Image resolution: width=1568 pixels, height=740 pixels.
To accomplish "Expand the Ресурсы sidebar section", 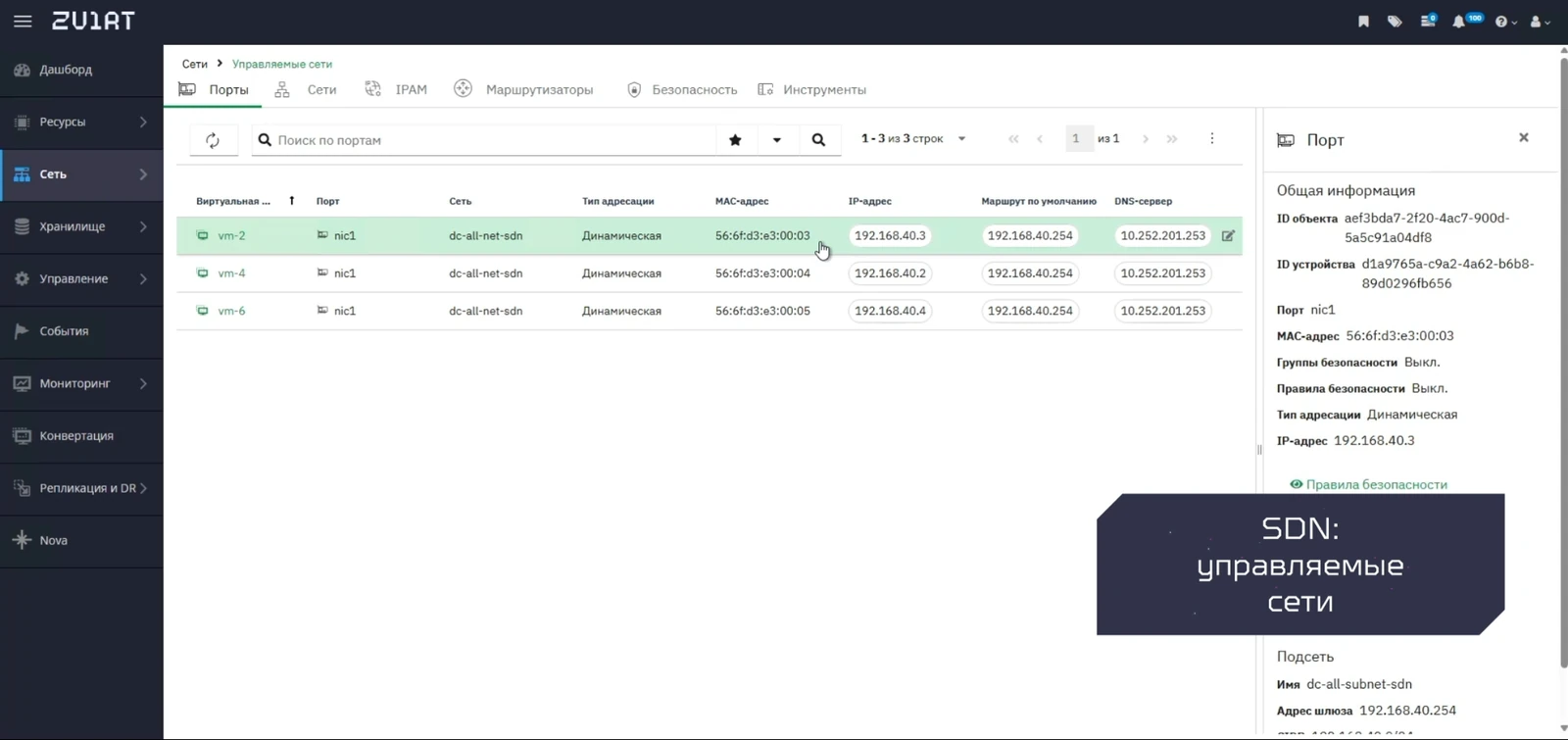I will click(81, 123).
